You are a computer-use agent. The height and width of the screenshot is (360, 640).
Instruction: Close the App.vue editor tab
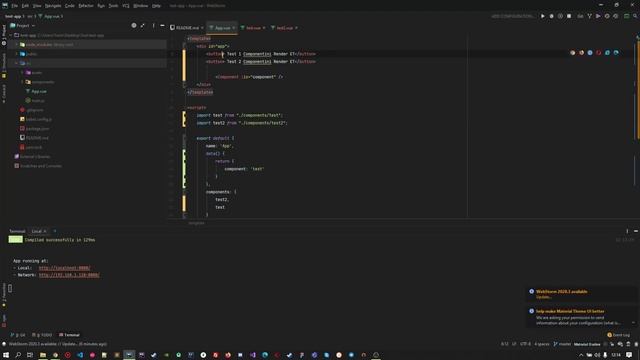(x=234, y=28)
